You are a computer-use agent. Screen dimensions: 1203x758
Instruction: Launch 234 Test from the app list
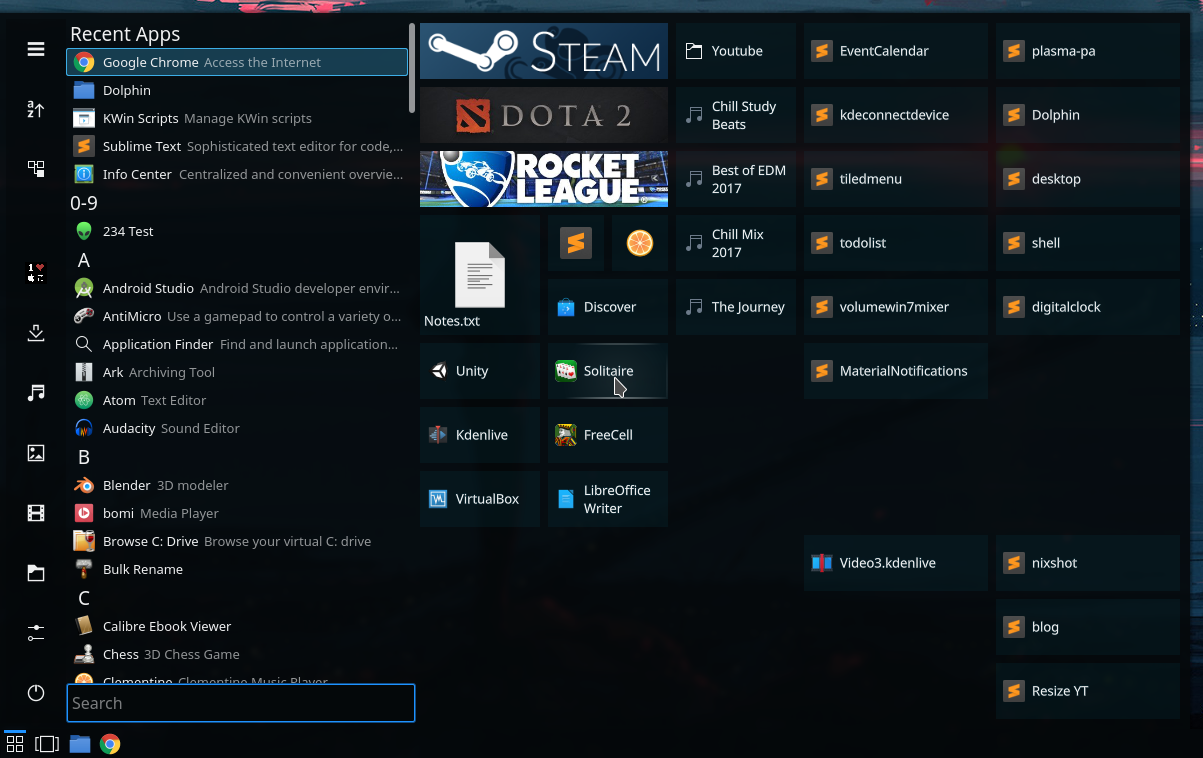pos(237,231)
